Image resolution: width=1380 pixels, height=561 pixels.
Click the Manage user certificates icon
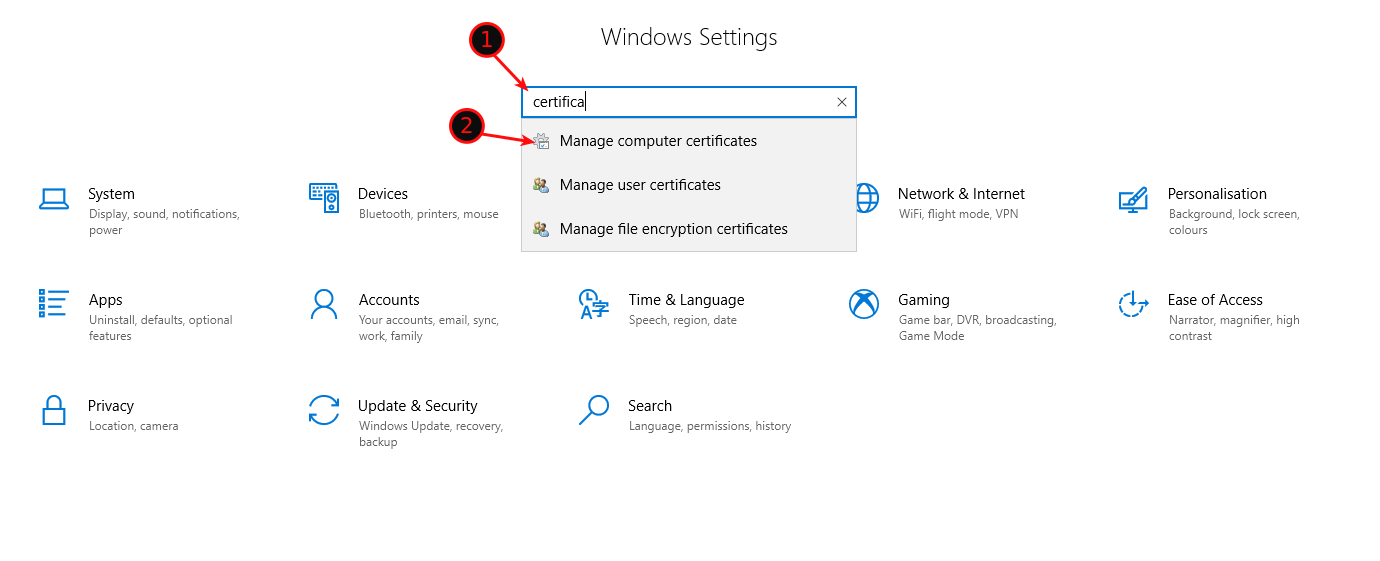click(541, 185)
